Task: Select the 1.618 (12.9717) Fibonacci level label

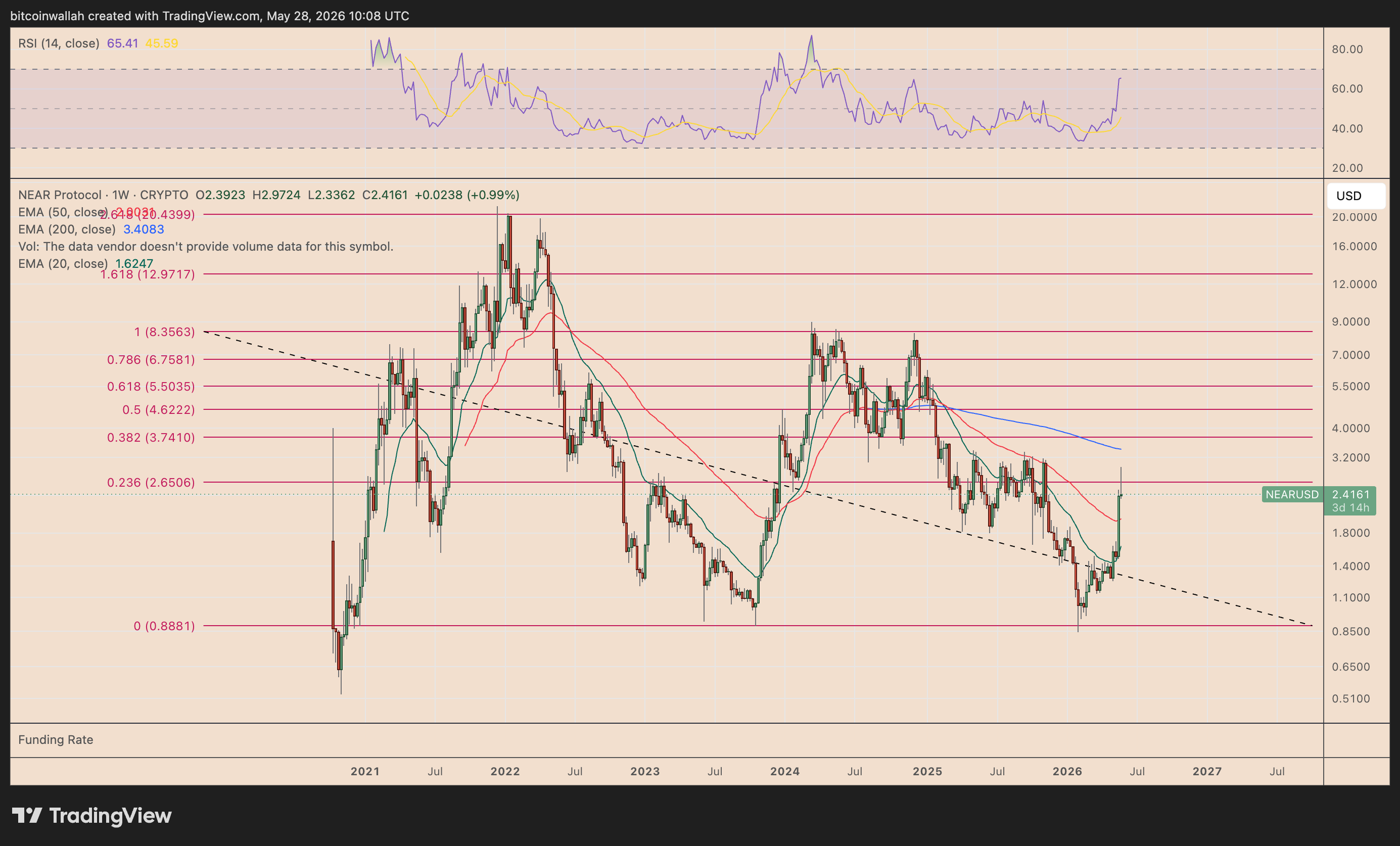Action: coord(147,274)
